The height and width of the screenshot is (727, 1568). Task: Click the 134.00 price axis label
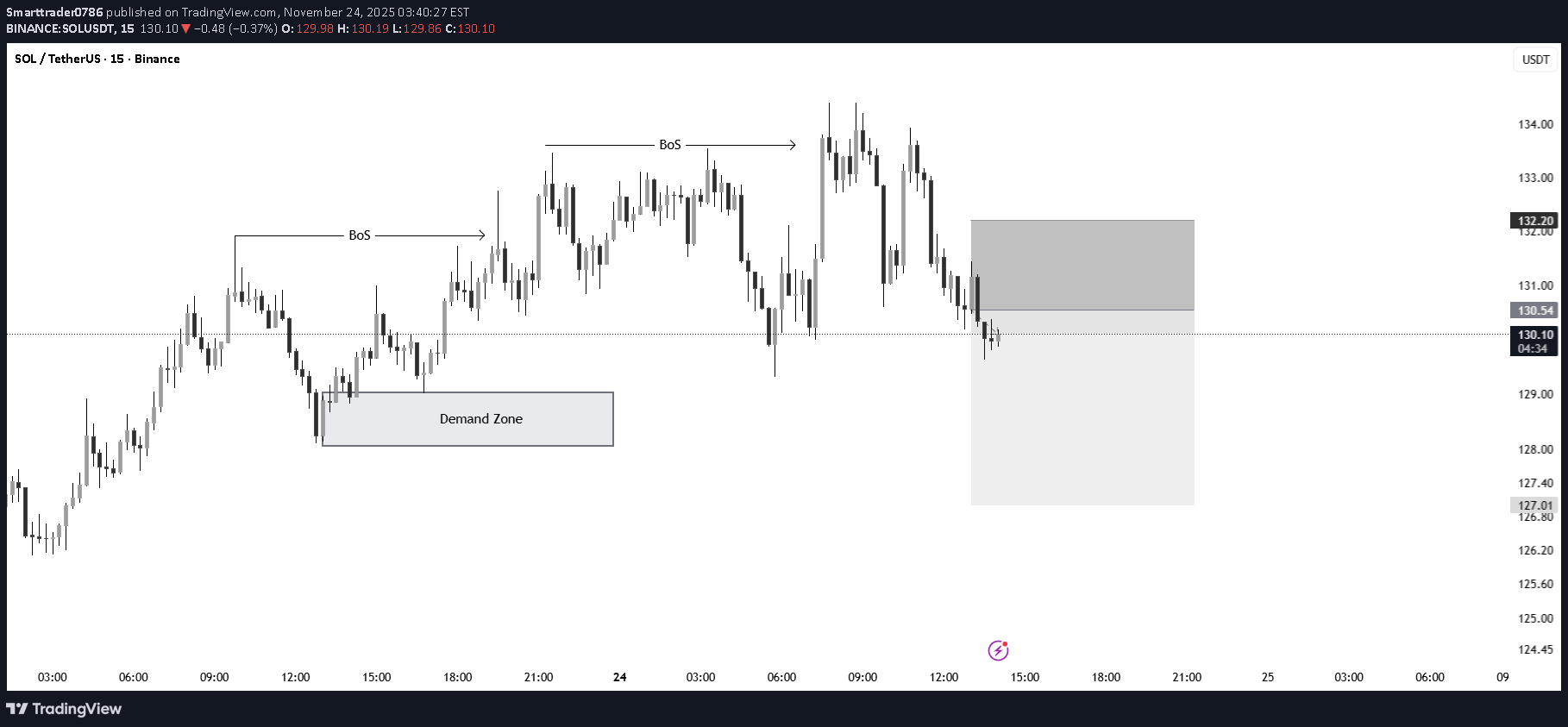1535,124
